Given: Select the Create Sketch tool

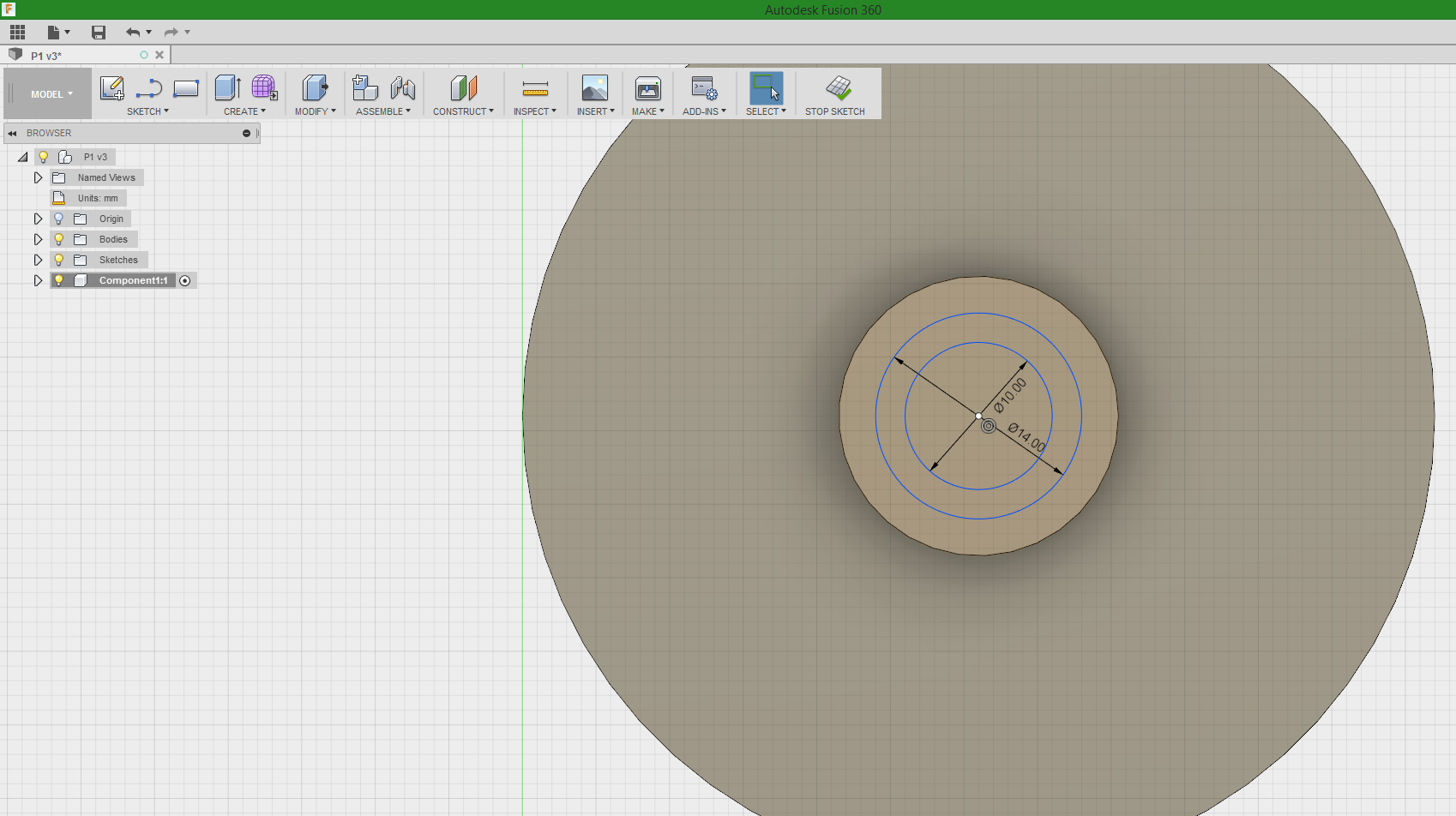Looking at the screenshot, I should (112, 87).
